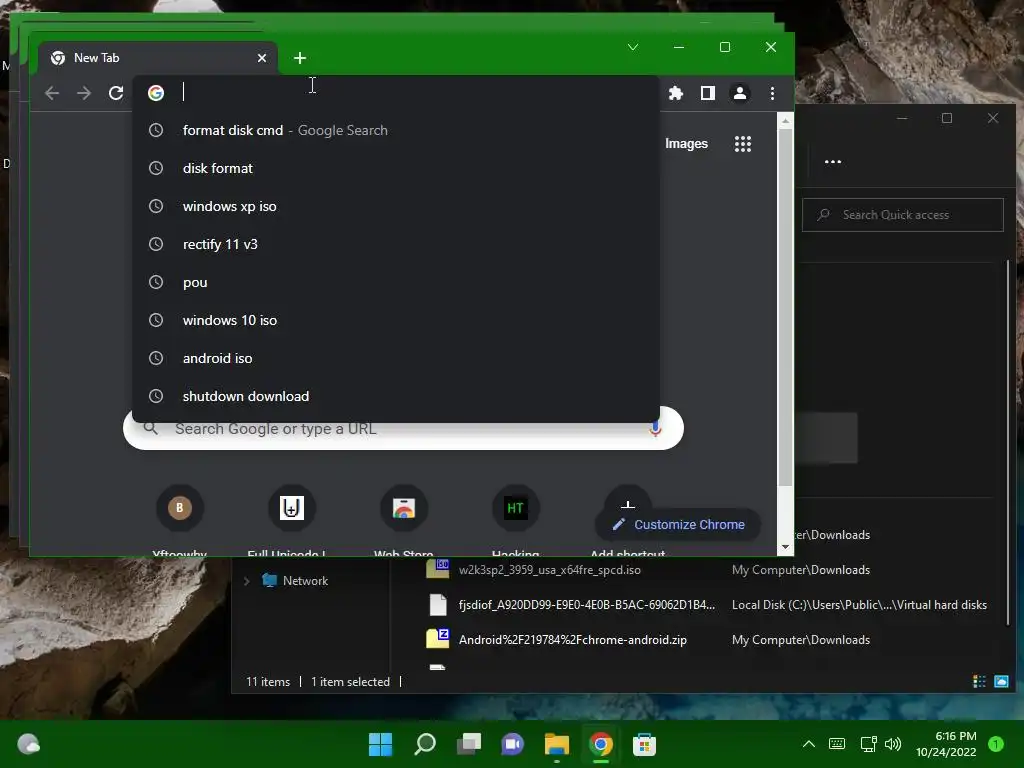The width and height of the screenshot is (1024, 768).
Task: Click Chrome page scrollbar down arrow
Action: (786, 547)
